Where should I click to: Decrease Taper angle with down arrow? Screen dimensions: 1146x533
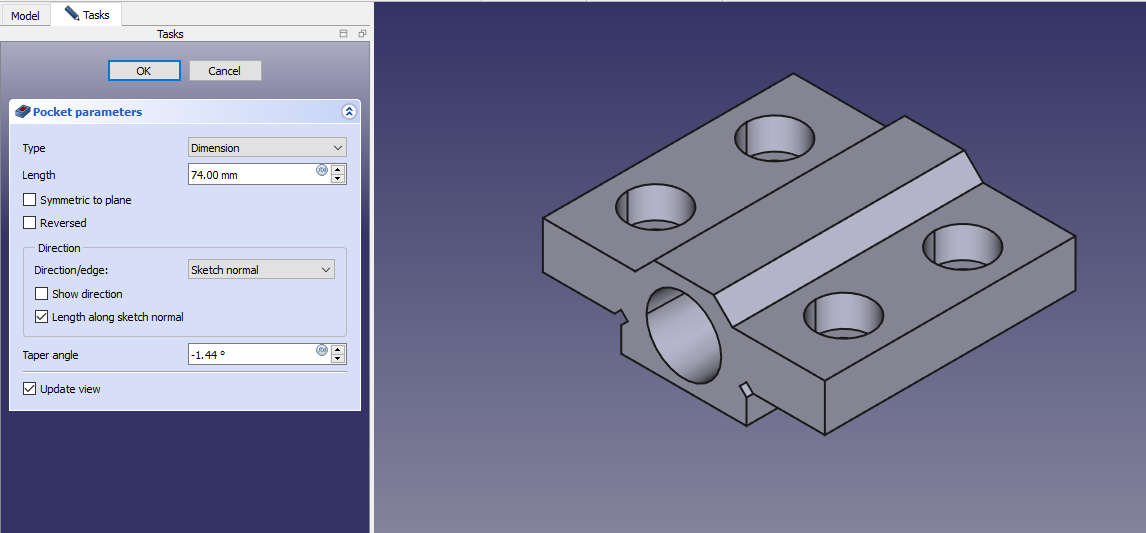(x=338, y=359)
